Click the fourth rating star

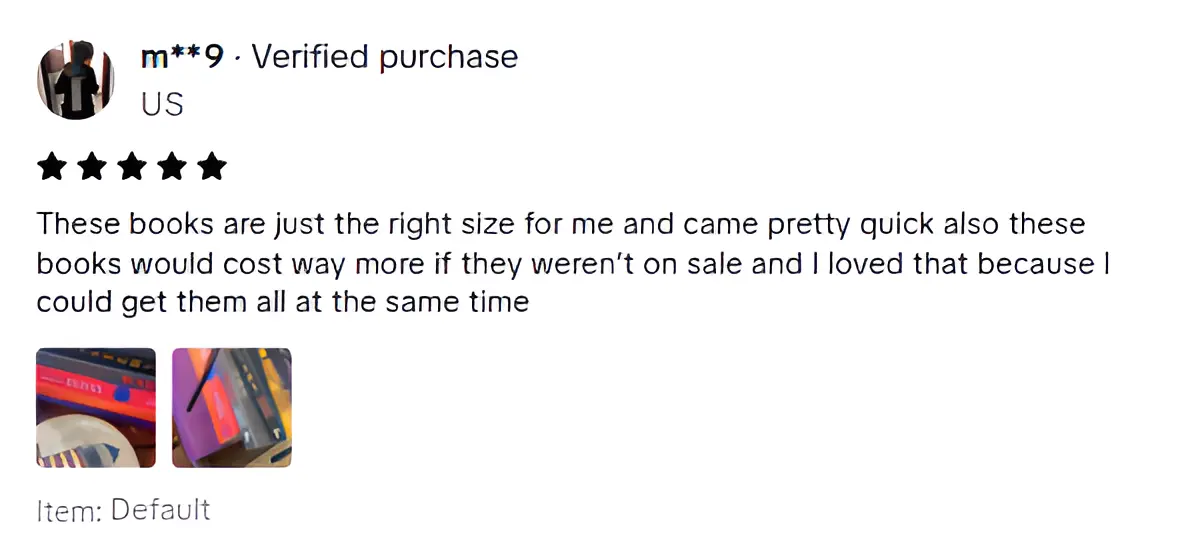[x=171, y=167]
